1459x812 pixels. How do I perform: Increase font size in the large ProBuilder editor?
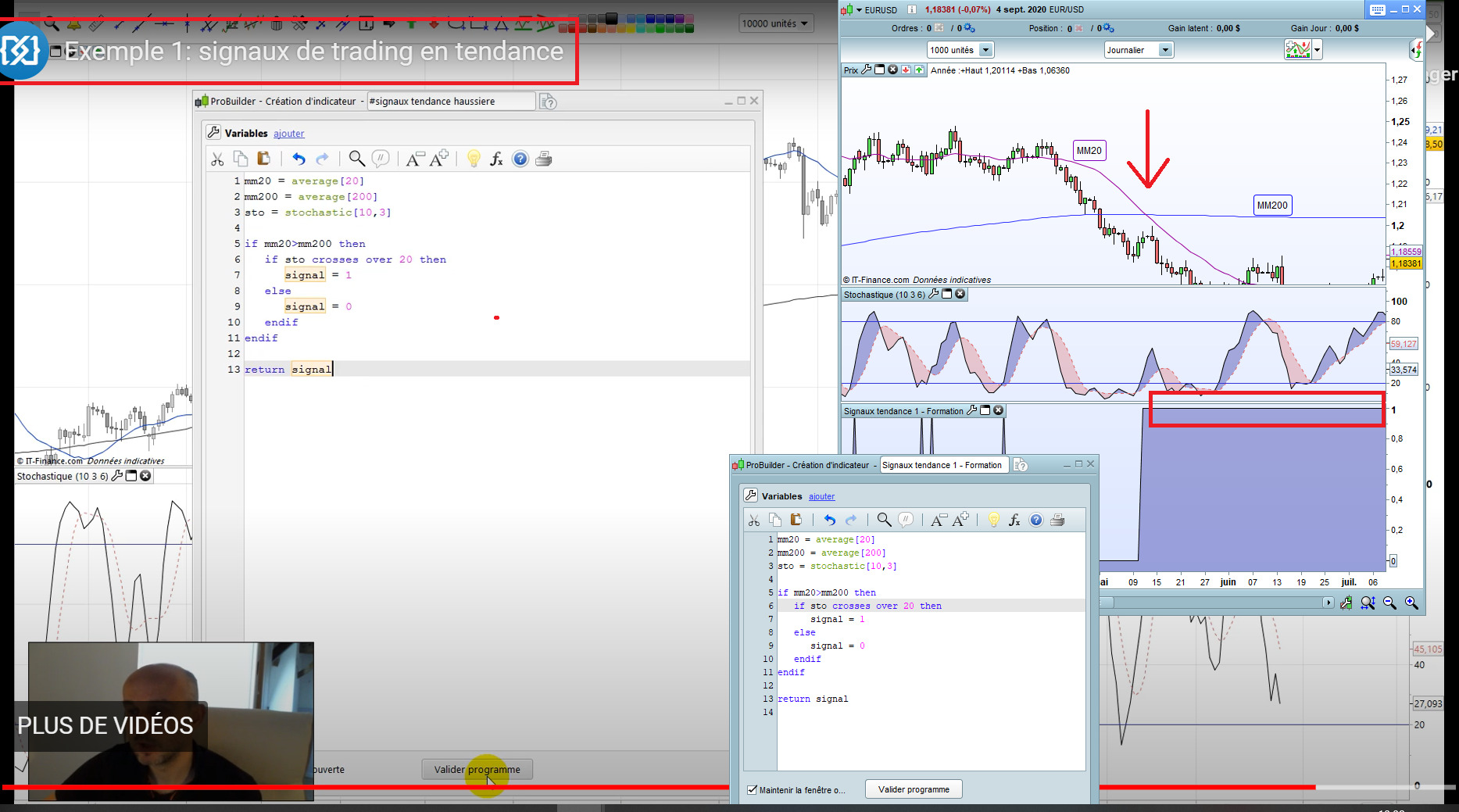click(439, 159)
